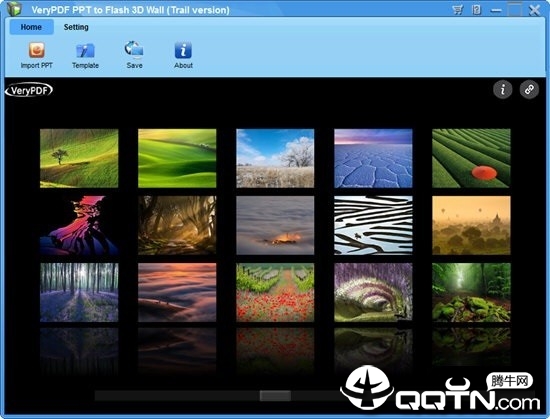The image size is (550, 419).
Task: Select the colorful terraced fields thumbnail
Action: pyautogui.click(x=79, y=225)
